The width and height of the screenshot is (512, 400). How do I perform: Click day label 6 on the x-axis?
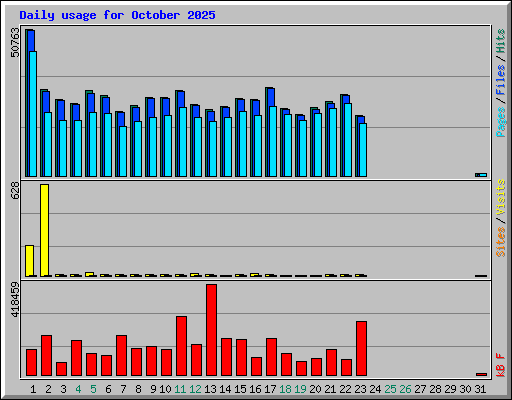[108, 389]
